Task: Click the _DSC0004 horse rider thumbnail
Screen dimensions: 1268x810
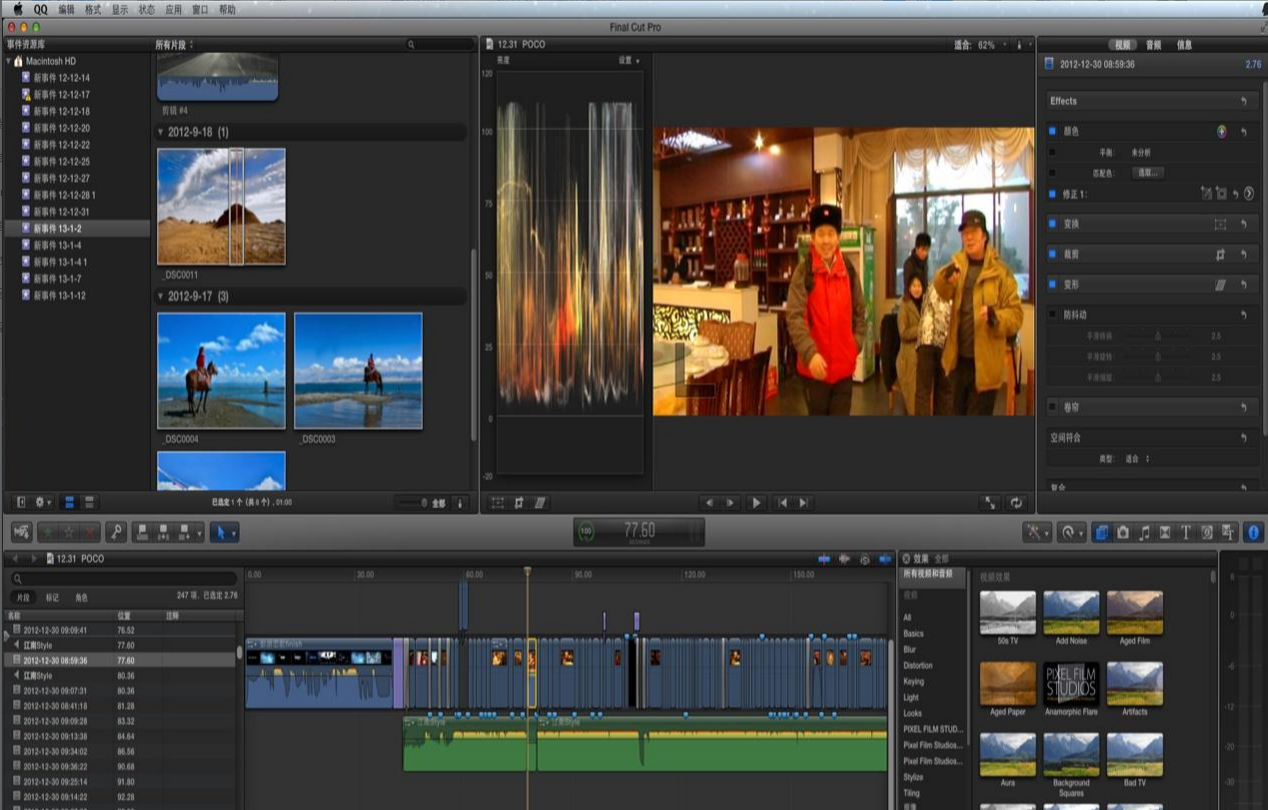Action: click(221, 370)
